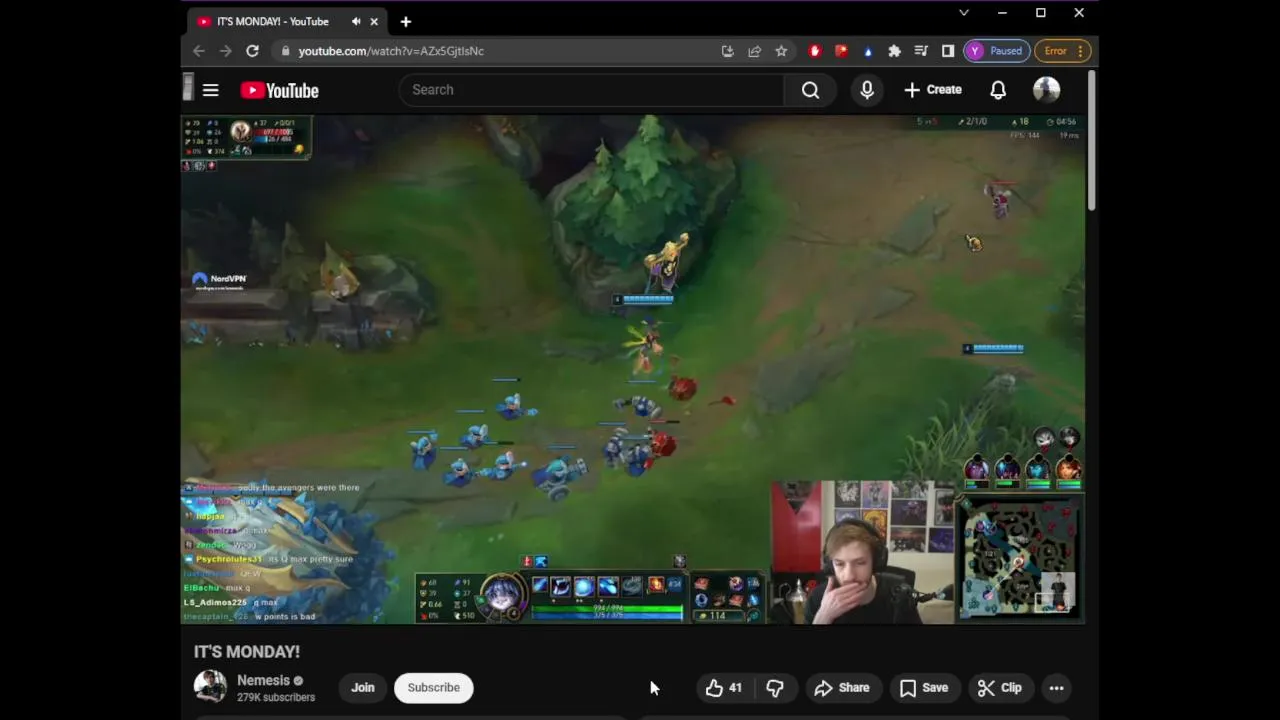1280x720 pixels.
Task: Mute the IT'S MONDAY tab audio
Action: point(356,21)
